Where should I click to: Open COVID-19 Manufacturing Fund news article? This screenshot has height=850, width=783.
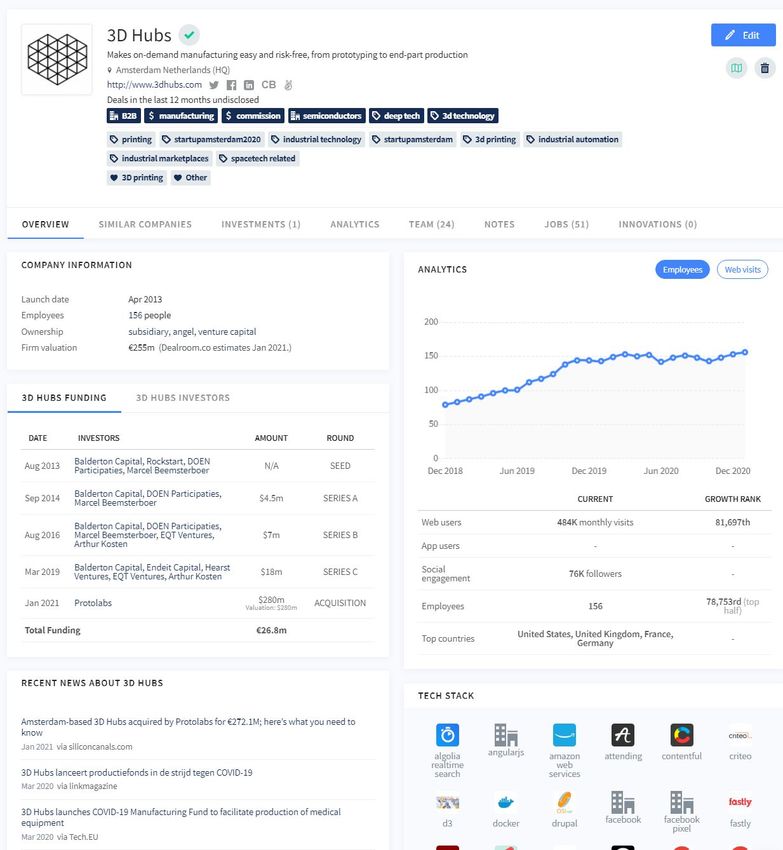pyautogui.click(x=181, y=817)
